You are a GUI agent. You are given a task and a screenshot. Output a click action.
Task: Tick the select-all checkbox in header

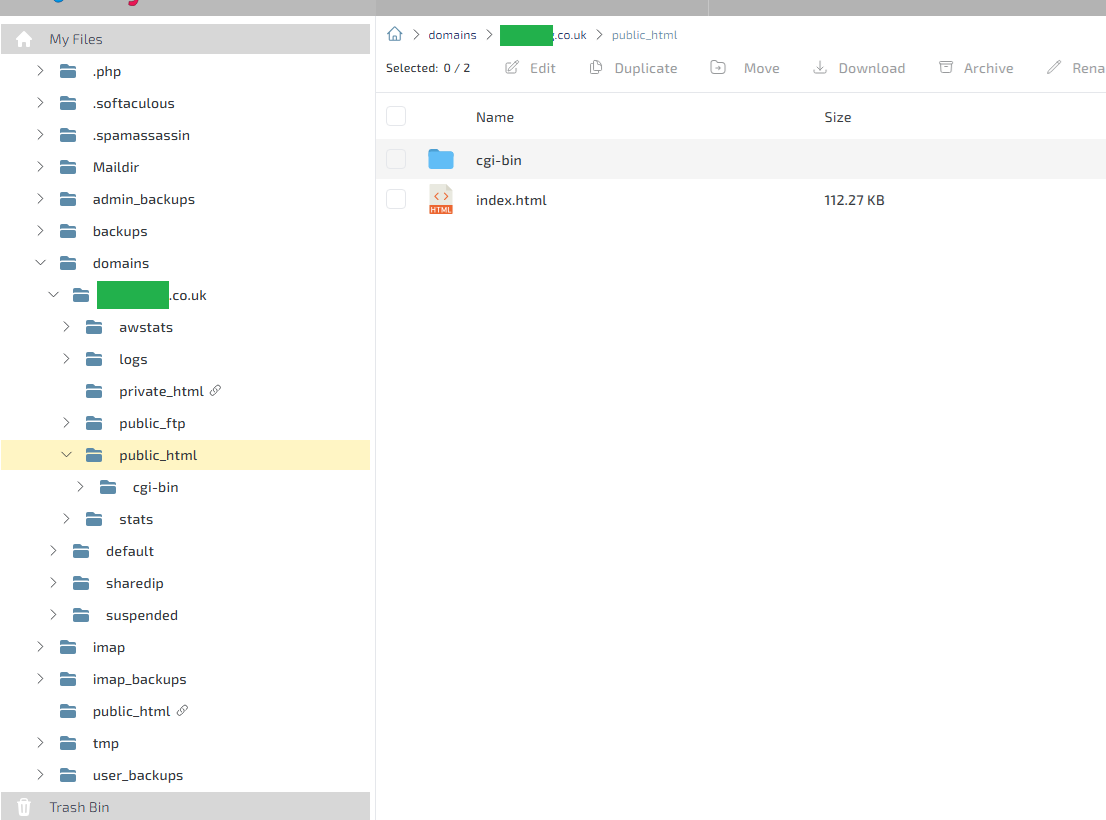tap(396, 117)
